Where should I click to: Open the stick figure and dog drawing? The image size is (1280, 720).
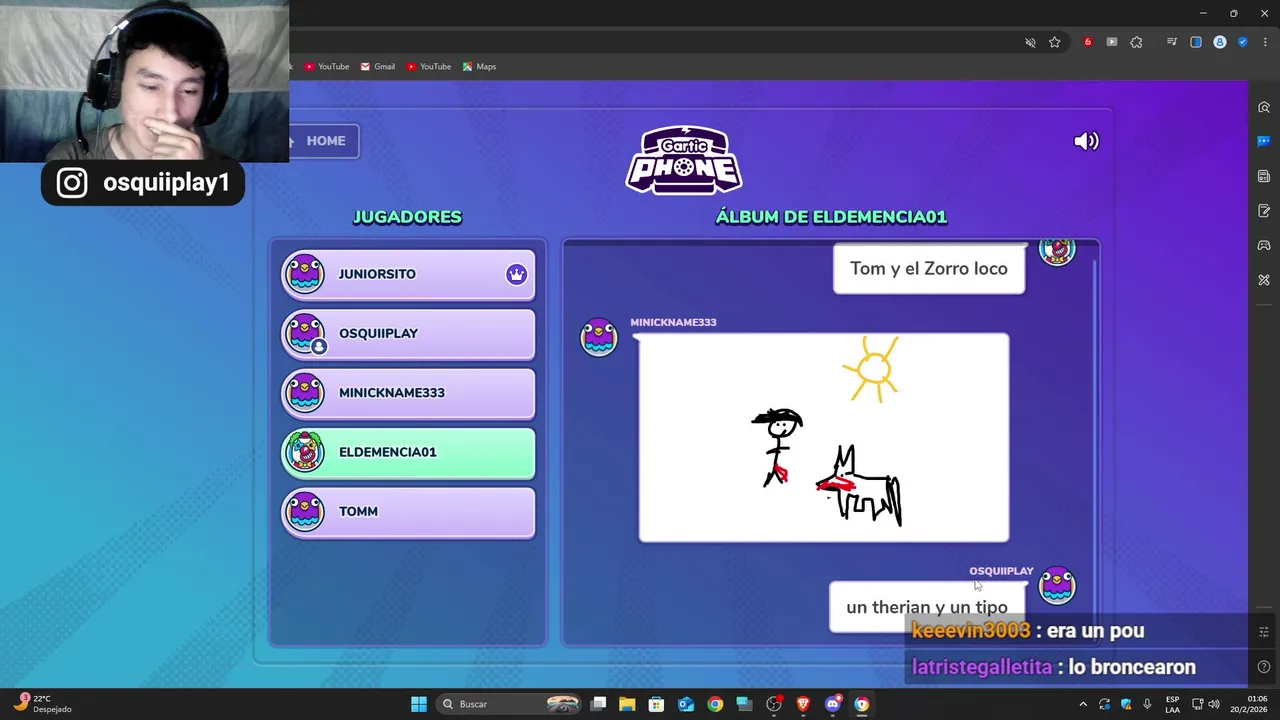pyautogui.click(x=824, y=437)
